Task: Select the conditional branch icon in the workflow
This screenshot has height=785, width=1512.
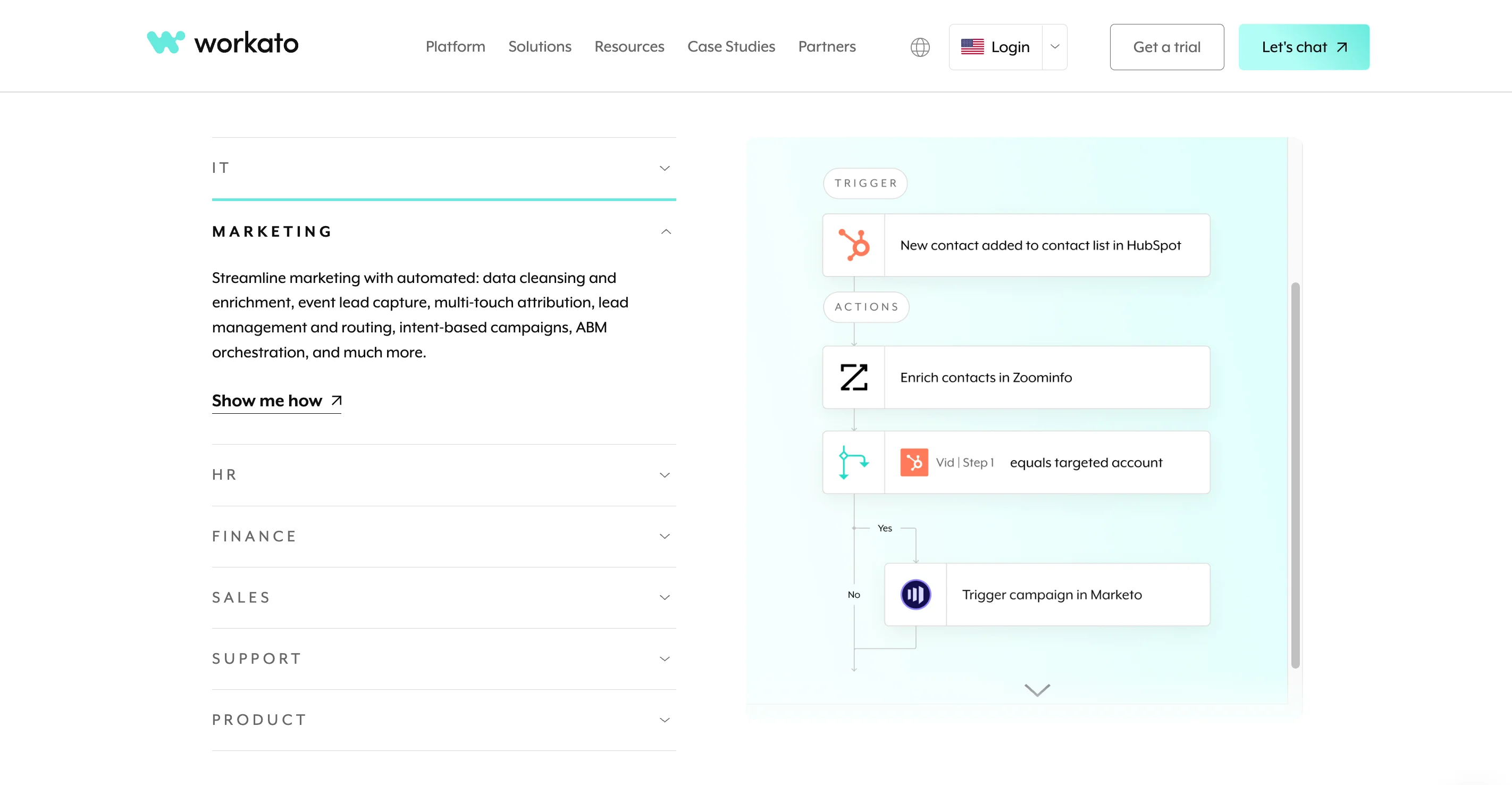Action: (853, 462)
